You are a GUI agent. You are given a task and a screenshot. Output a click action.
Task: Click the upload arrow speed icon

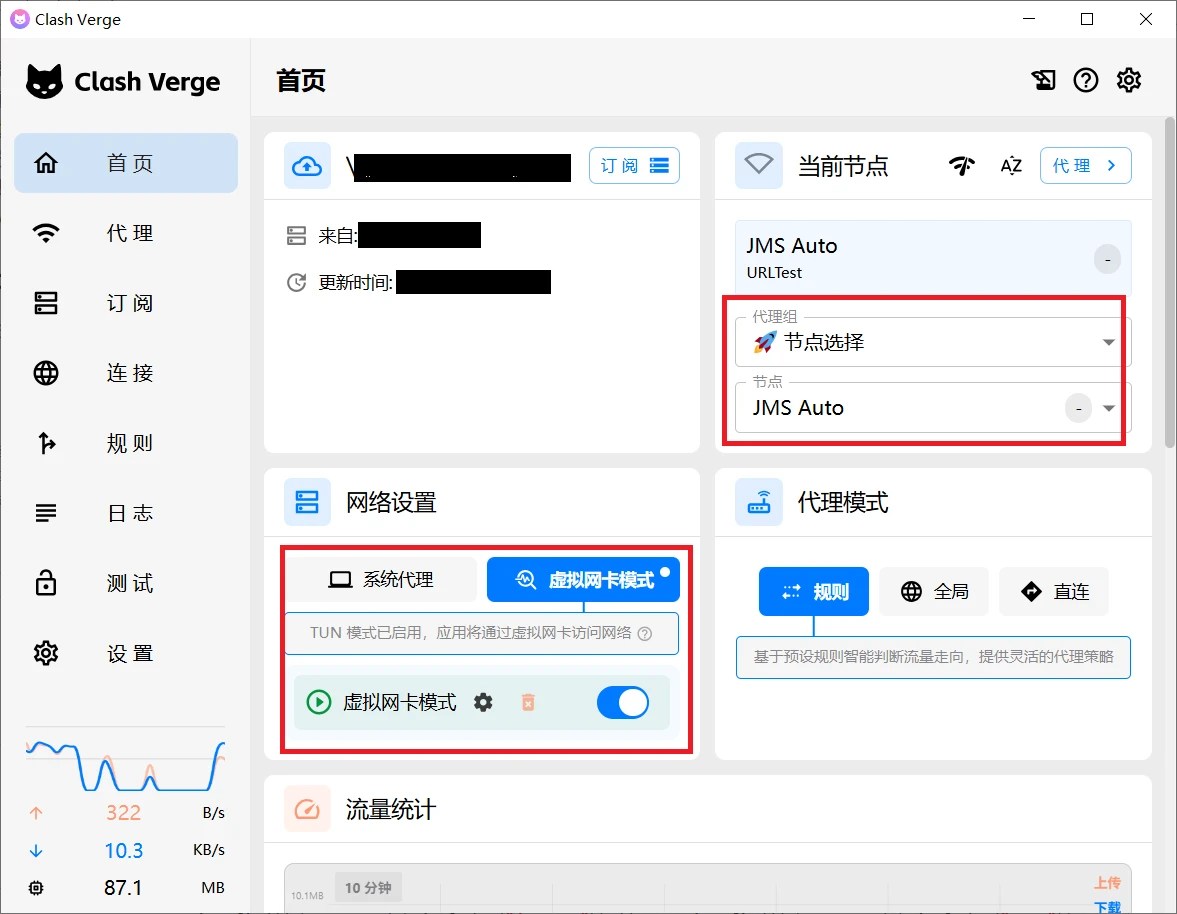pyautogui.click(x=36, y=813)
